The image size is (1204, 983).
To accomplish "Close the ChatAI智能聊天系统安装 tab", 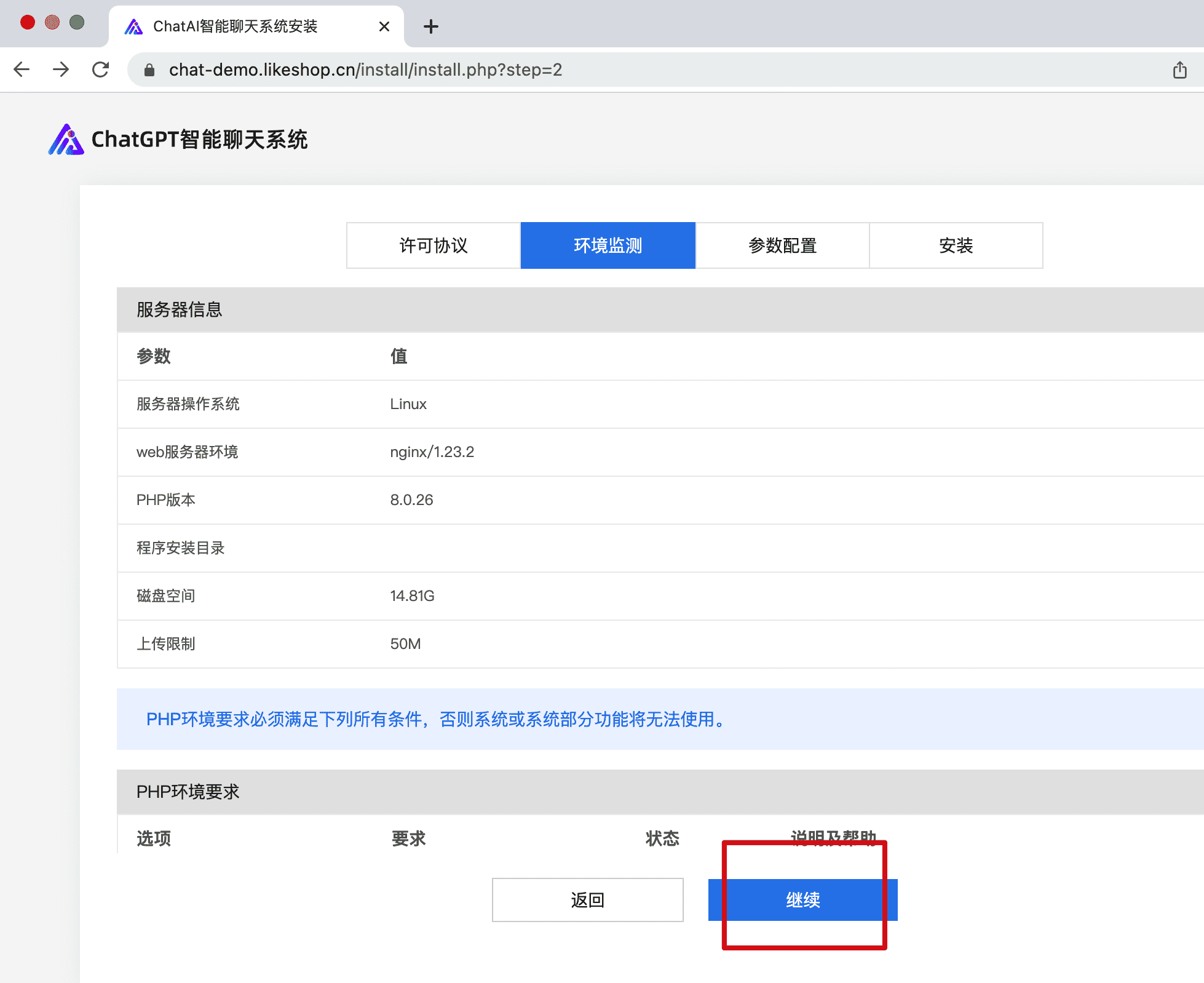I will (x=384, y=26).
